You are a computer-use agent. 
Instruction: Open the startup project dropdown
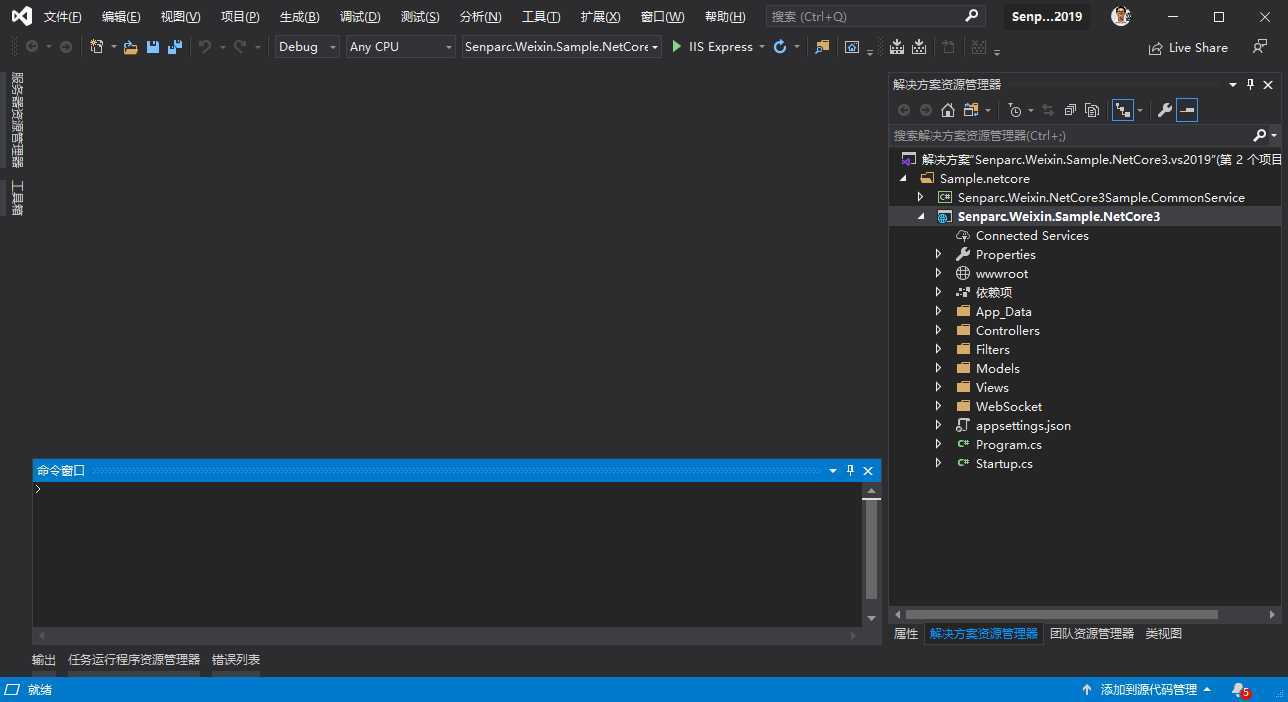pos(562,47)
